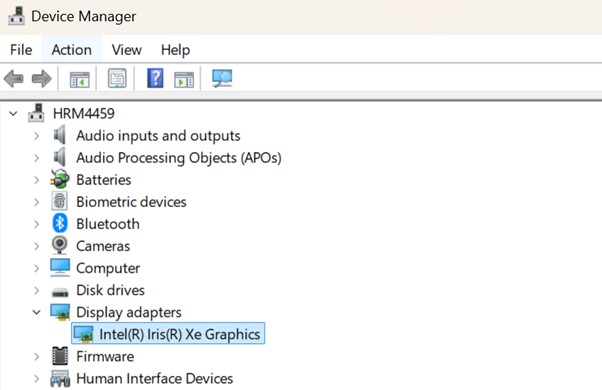Image resolution: width=602 pixels, height=390 pixels.
Task: Click the HRM4459 computer icon
Action: [x=36, y=113]
